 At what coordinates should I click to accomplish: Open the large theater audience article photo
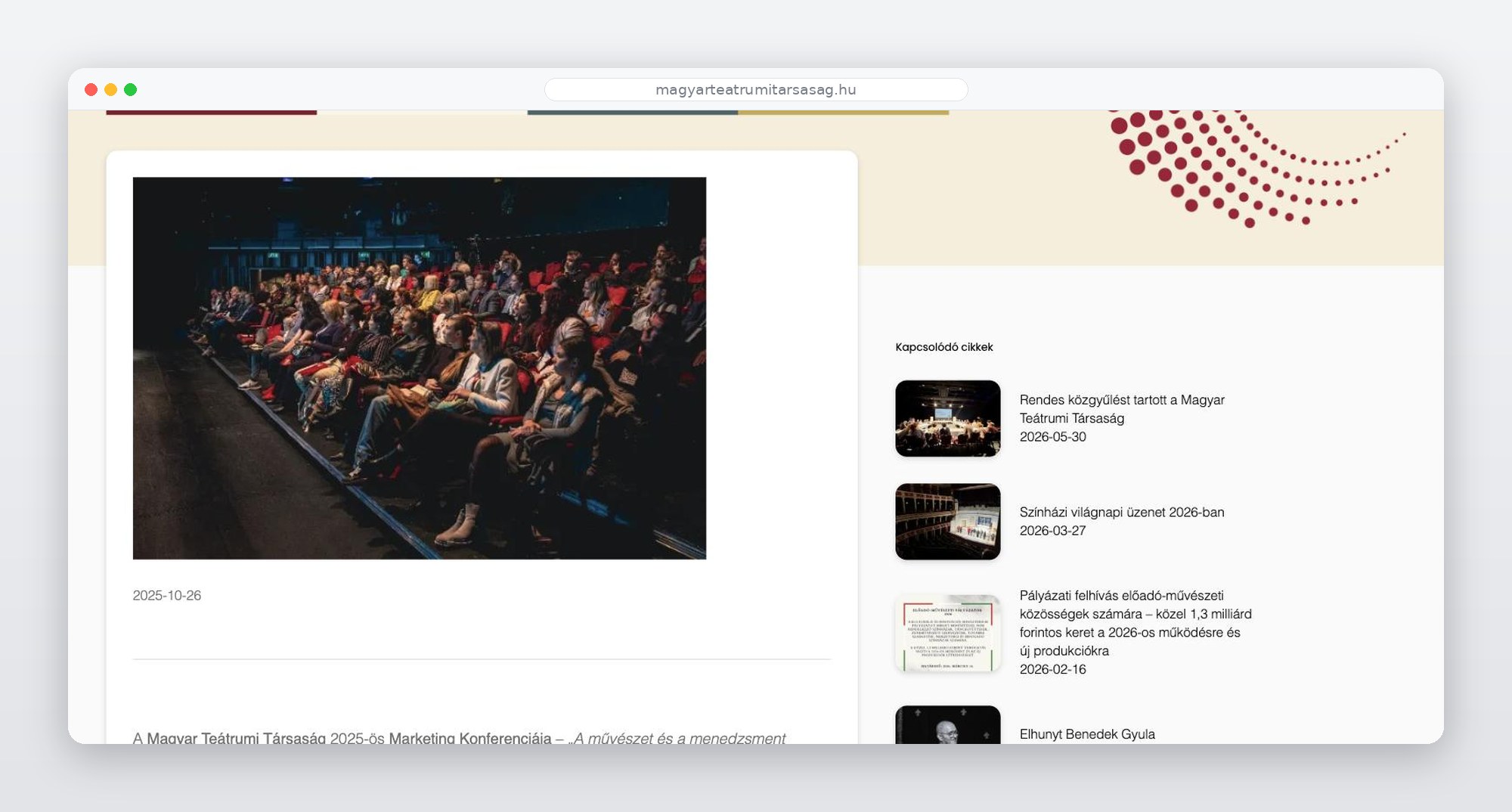pos(420,368)
